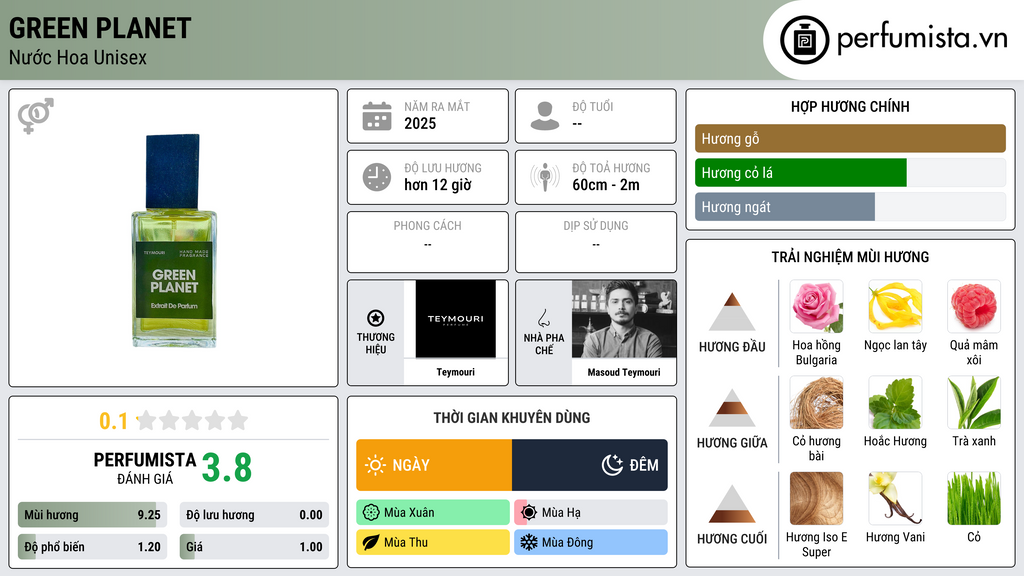The width and height of the screenshot is (1024, 576).
Task: Click the Phong cách box
Action: [x=428, y=242]
